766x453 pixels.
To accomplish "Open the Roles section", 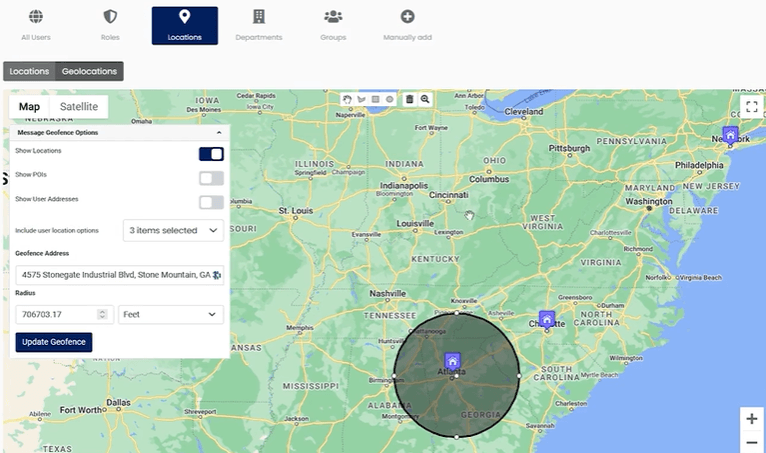I will coord(110,25).
